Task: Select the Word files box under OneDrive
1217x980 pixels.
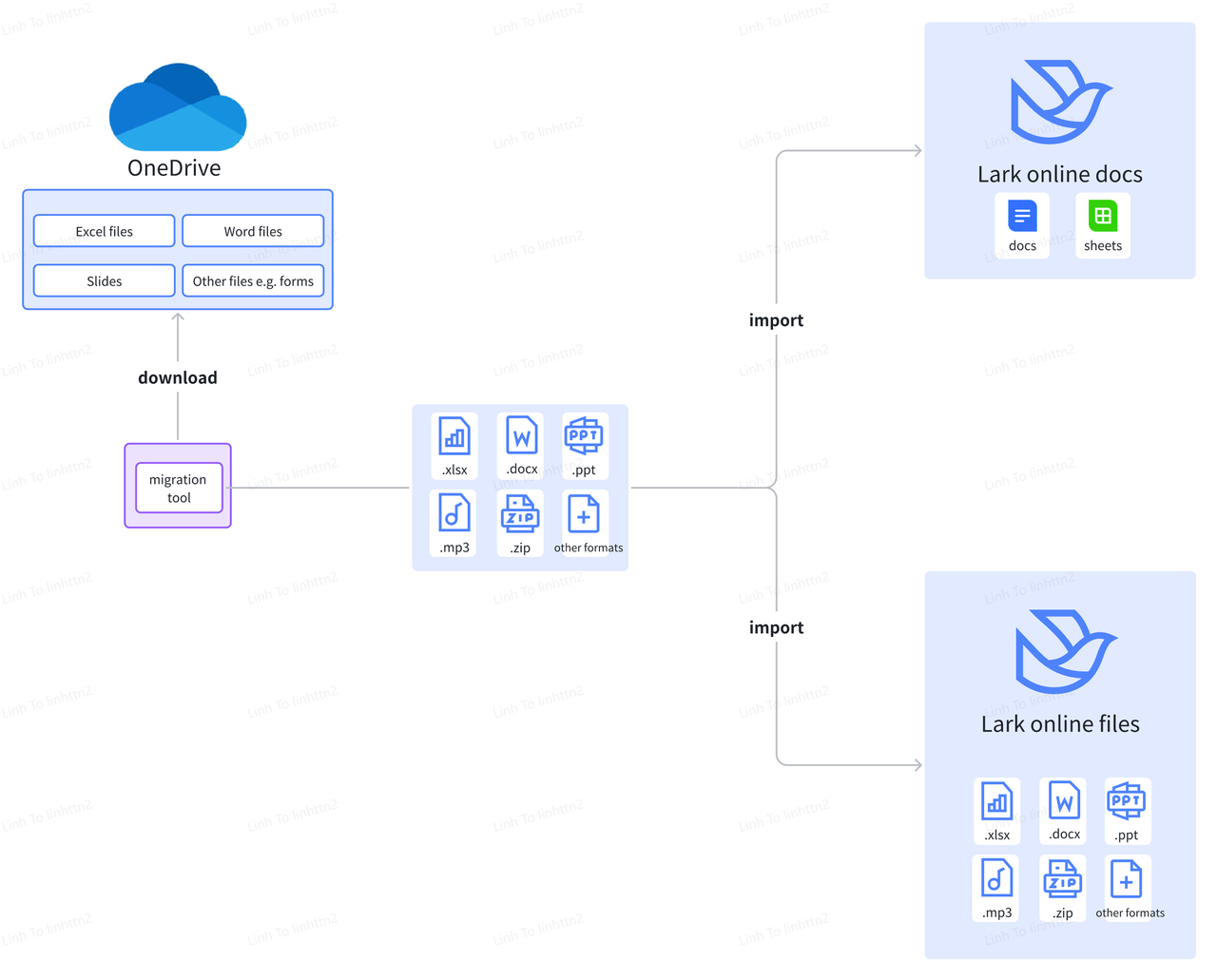Action: click(253, 231)
